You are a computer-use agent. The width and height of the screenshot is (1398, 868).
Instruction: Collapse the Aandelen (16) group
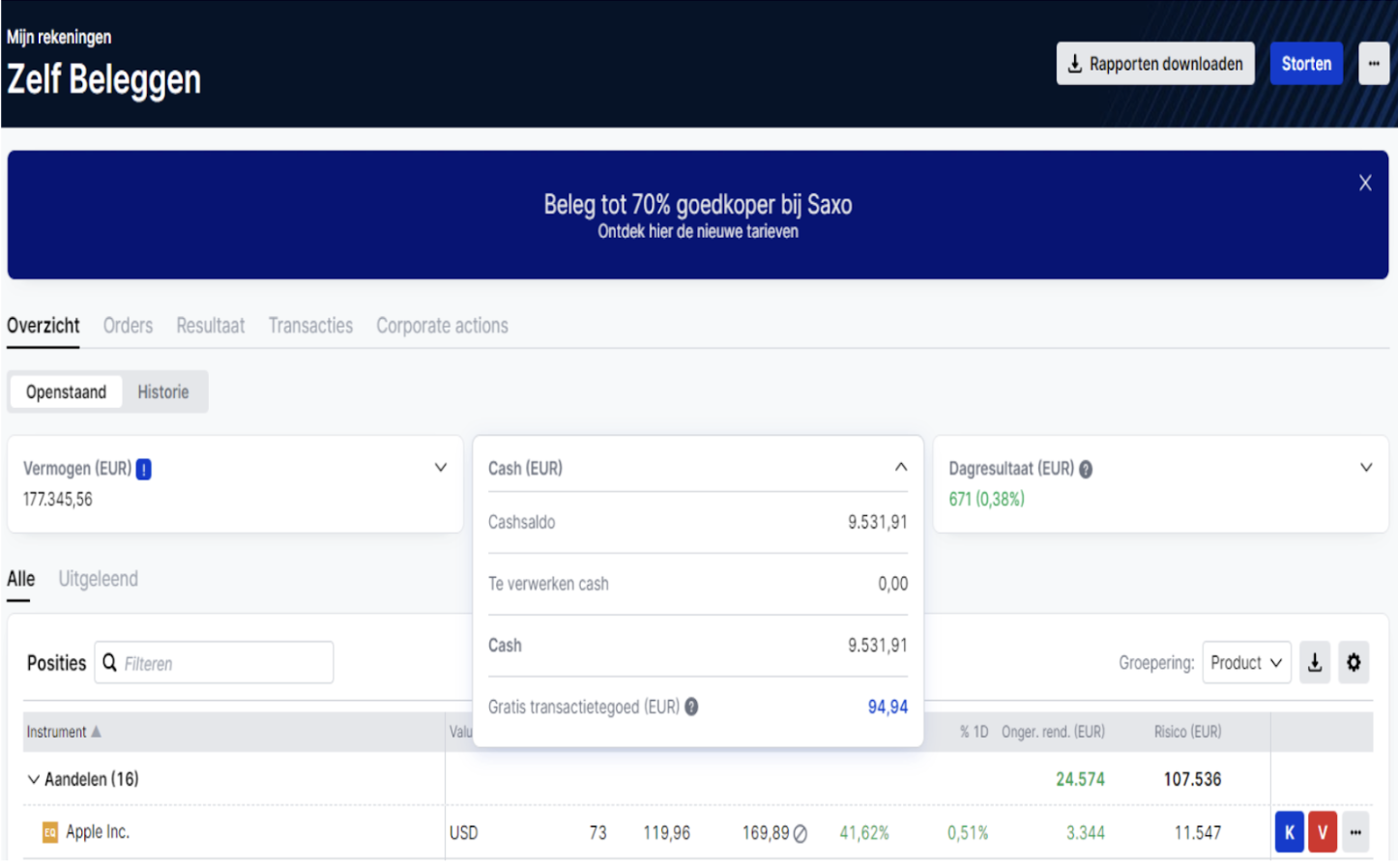pyautogui.click(x=33, y=779)
